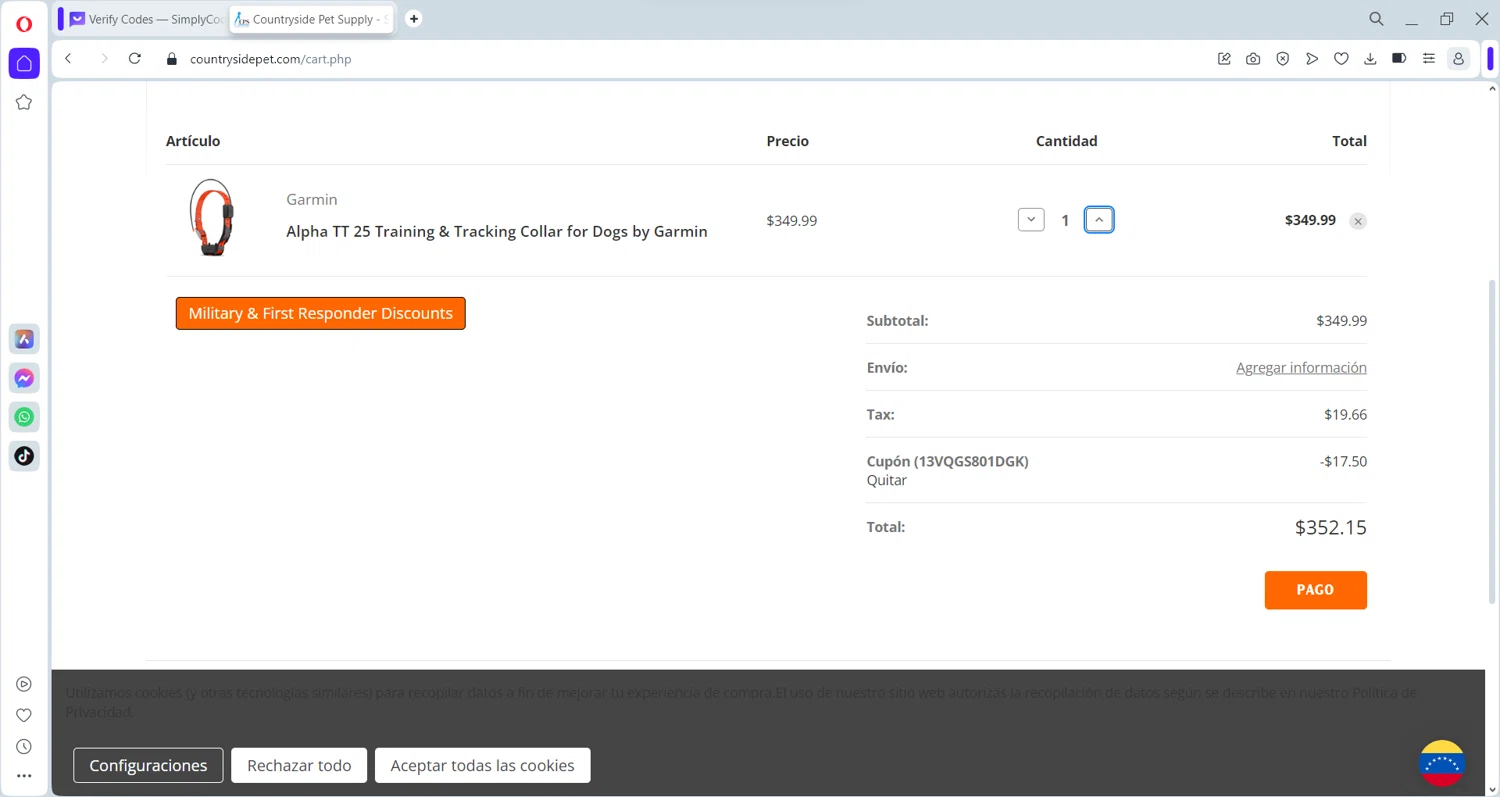Open the sidebar heart bookmarks icon
The image size is (1500, 797).
pos(24,715)
